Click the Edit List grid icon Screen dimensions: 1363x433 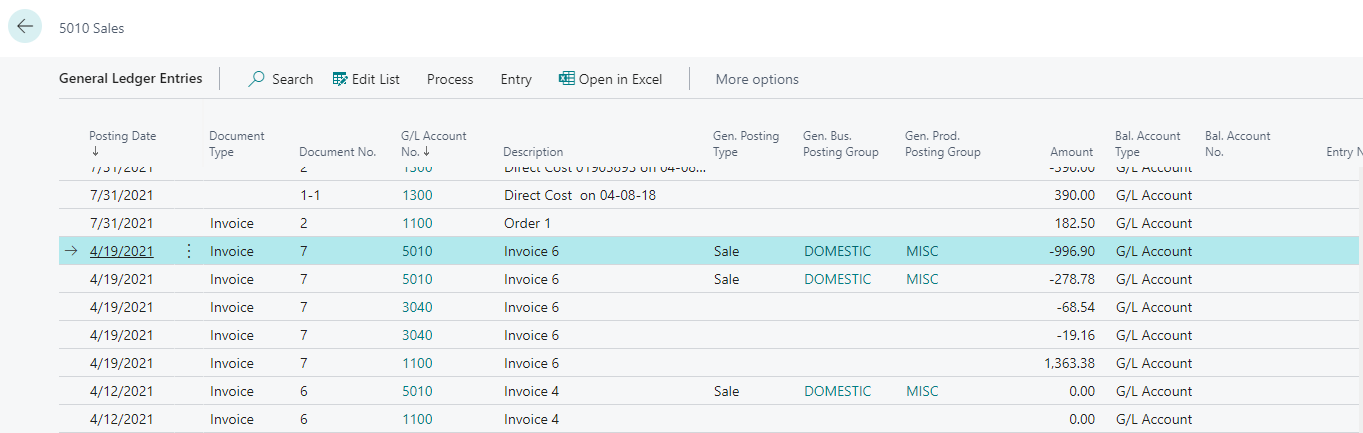(x=340, y=79)
